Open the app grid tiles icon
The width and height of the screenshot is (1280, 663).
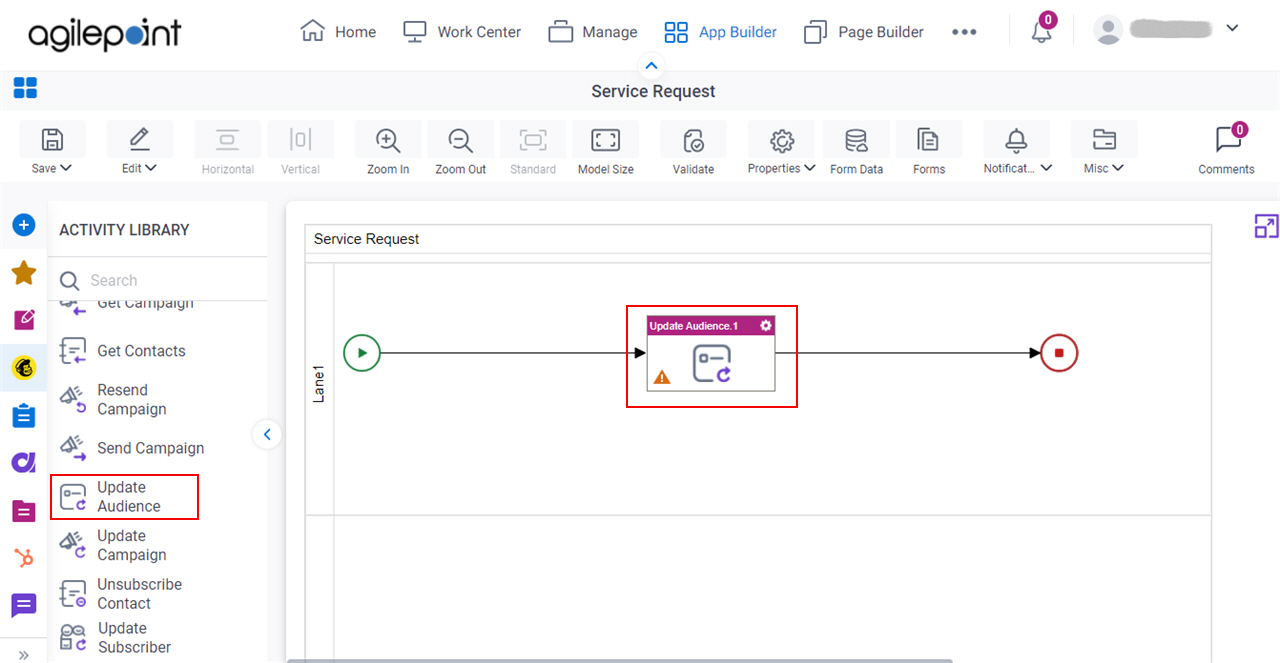click(25, 88)
